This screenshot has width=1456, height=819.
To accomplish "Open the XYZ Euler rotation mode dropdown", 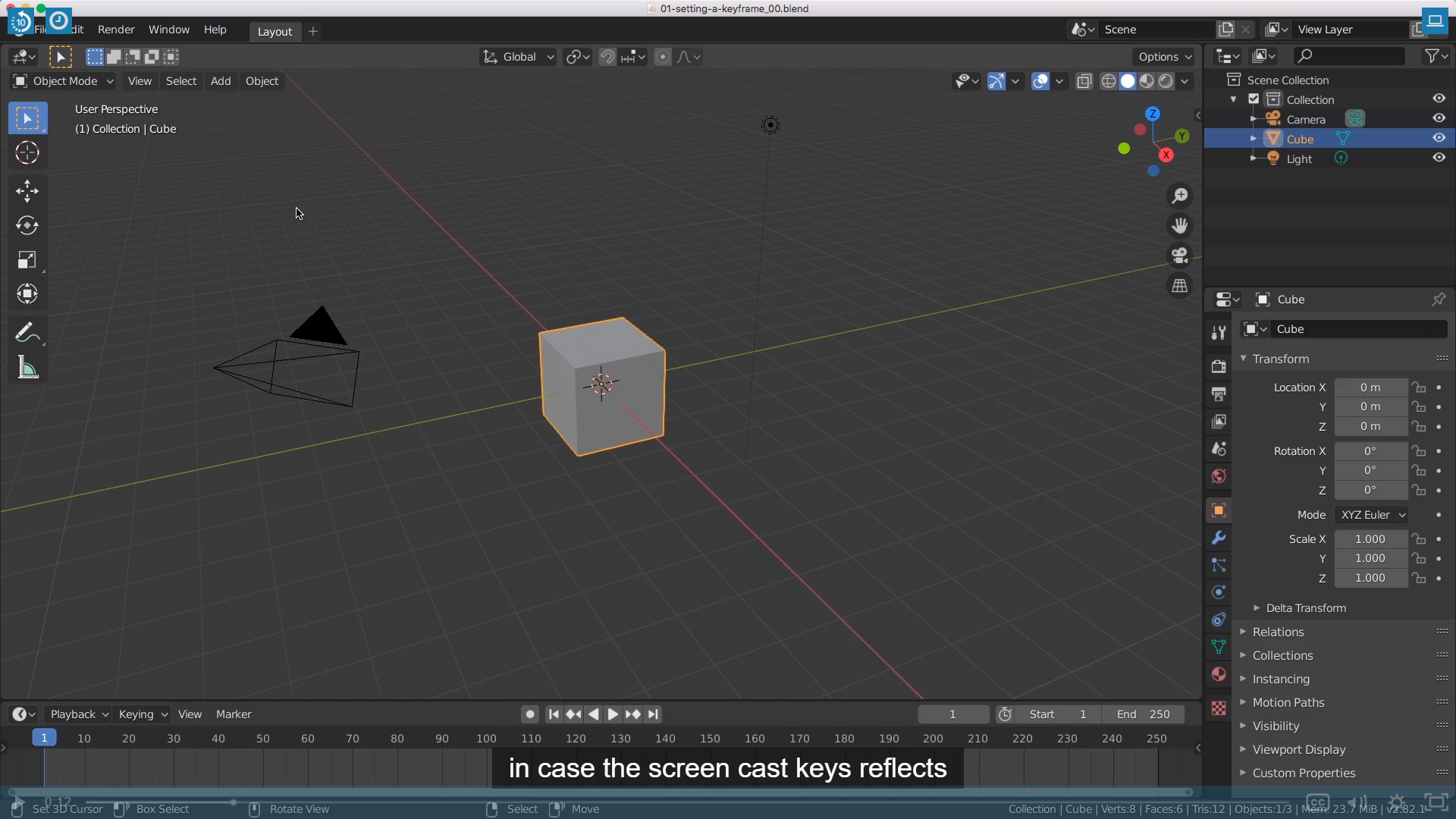I will coord(1372,515).
